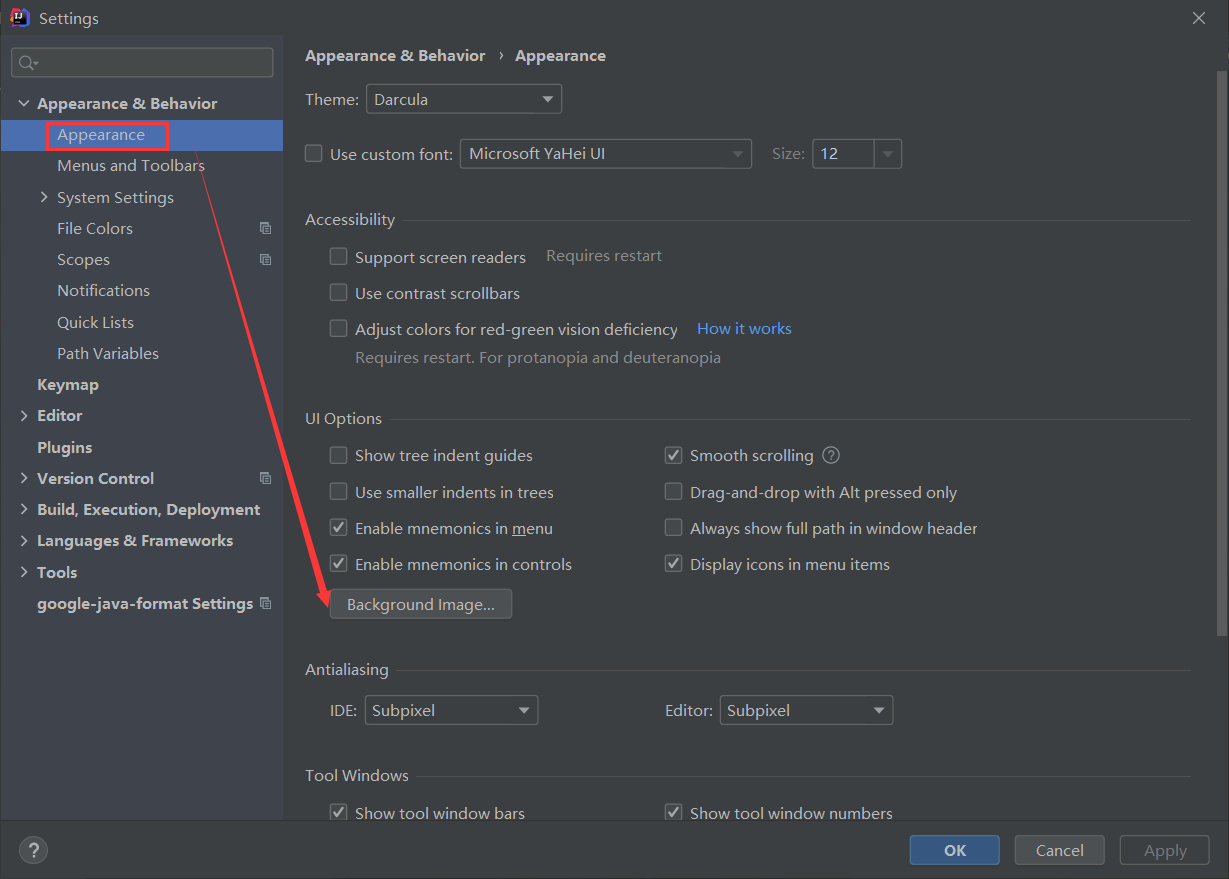The height and width of the screenshot is (879, 1229).
Task: Enable Use custom font
Action: click(313, 153)
